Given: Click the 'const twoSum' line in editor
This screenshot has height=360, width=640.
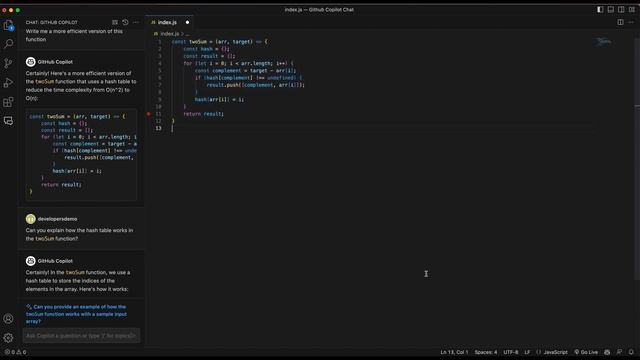Looking at the screenshot, I should click(220, 42).
